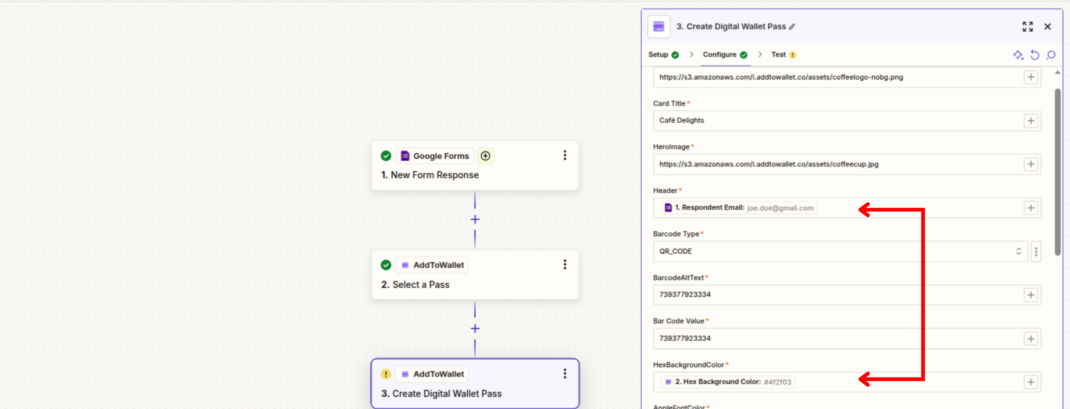
Task: Open three-dot menu on Create Digital Wallet Pass step
Action: tap(564, 373)
